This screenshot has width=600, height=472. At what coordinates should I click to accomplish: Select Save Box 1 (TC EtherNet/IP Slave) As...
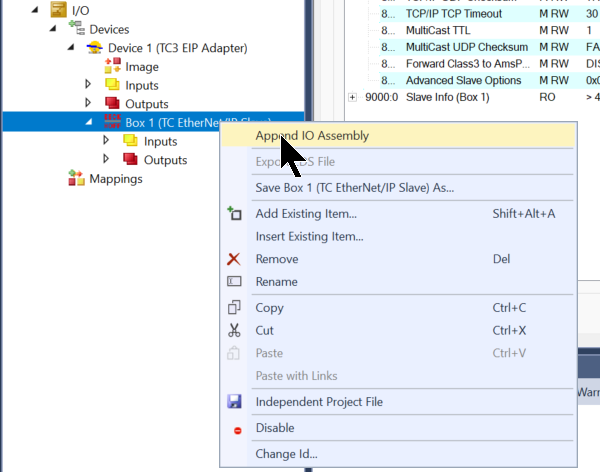355,187
